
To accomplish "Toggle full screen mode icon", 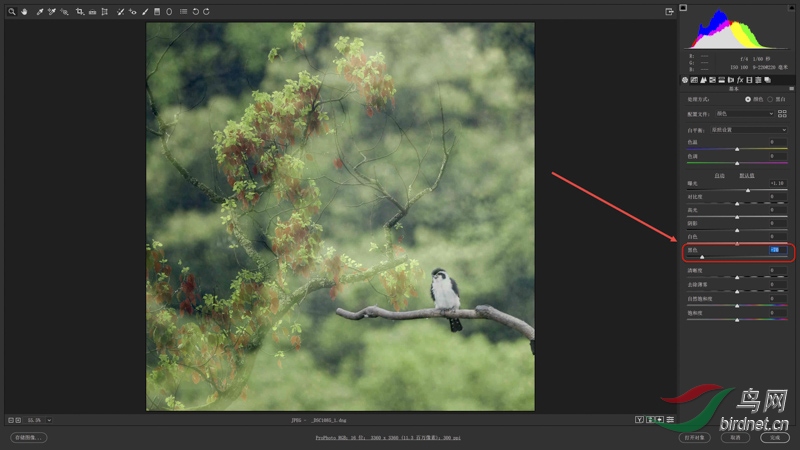I will (x=669, y=12).
